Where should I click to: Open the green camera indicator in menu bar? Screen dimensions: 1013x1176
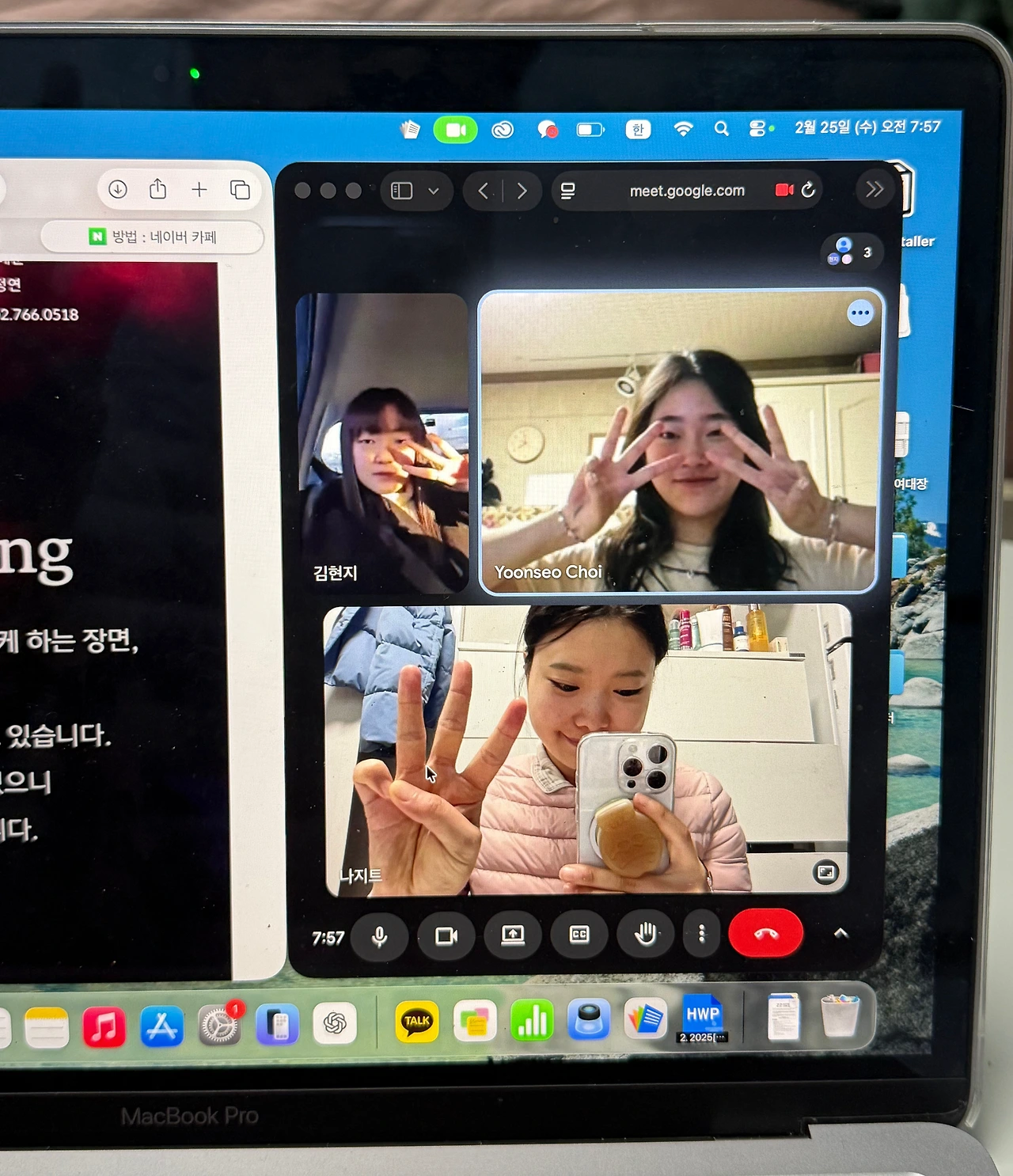click(x=455, y=130)
